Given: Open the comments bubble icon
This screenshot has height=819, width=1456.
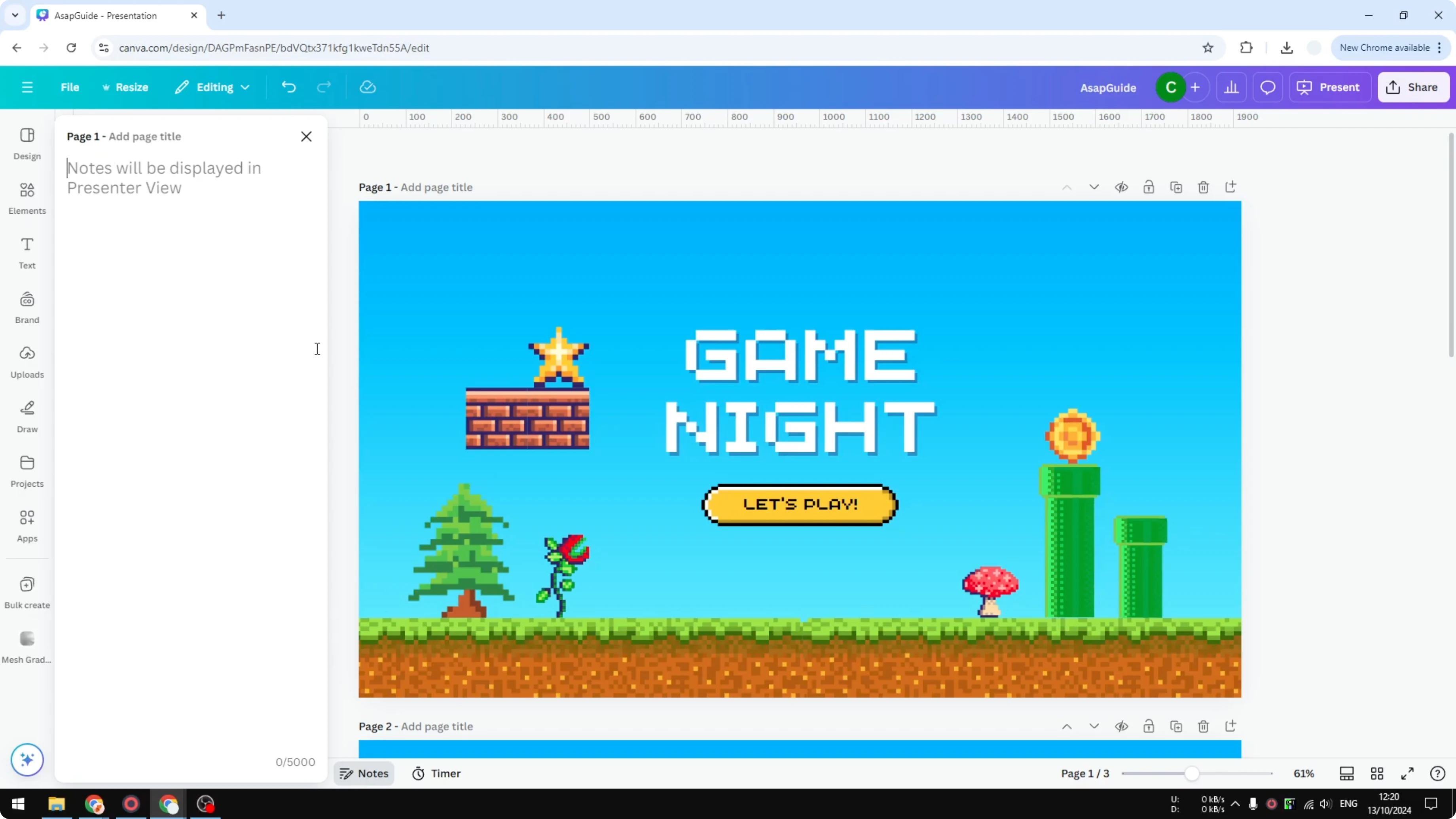Looking at the screenshot, I should (x=1268, y=87).
